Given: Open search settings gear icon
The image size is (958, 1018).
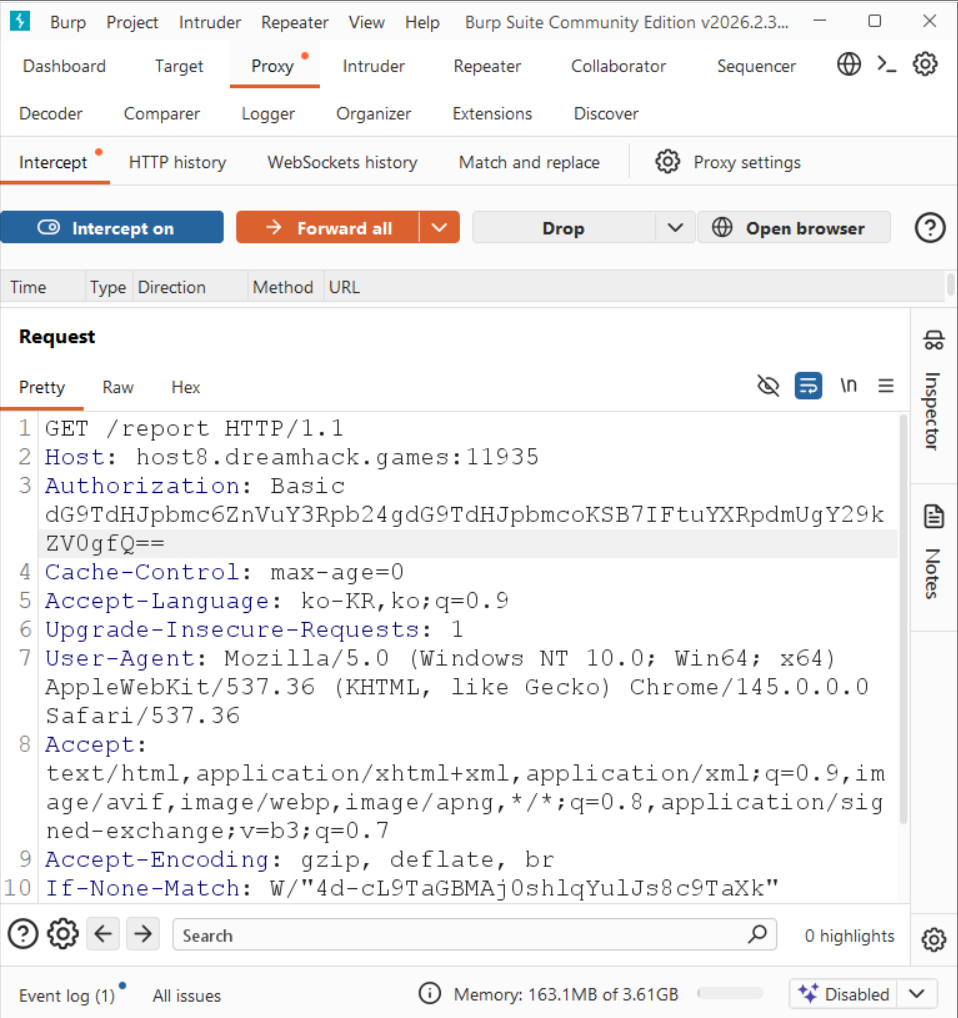Looking at the screenshot, I should pos(63,934).
